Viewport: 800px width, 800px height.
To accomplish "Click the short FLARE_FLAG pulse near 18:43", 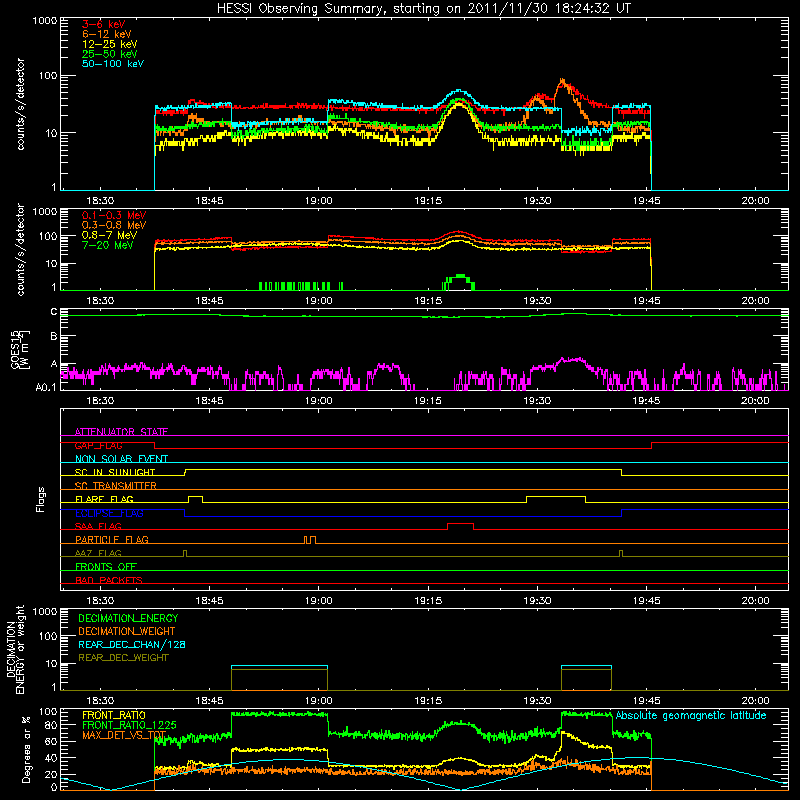I will pyautogui.click(x=195, y=497).
